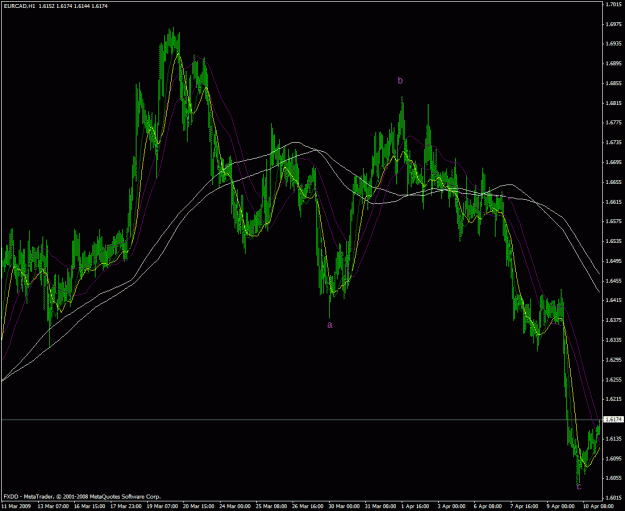Click the 1.6335 price axis label

[614, 340]
